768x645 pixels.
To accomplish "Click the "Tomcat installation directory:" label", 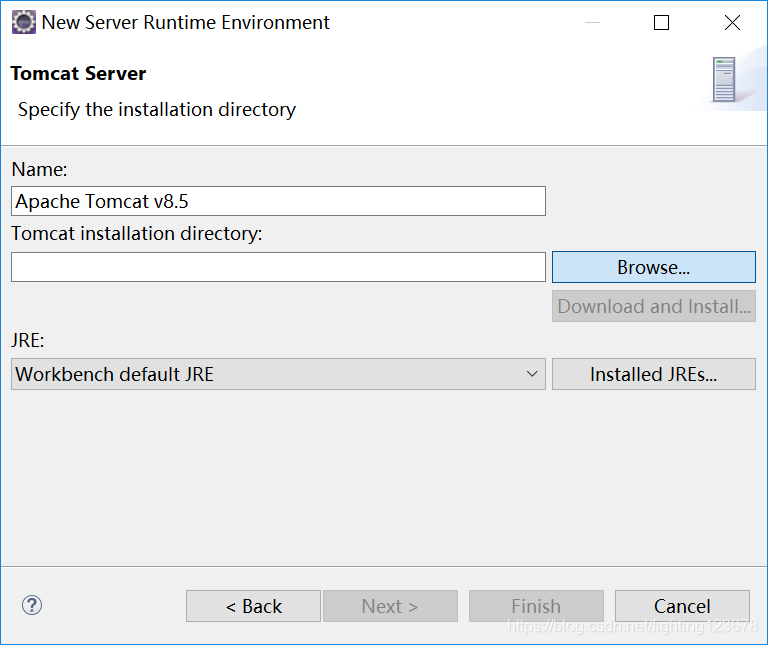I will coord(137,234).
